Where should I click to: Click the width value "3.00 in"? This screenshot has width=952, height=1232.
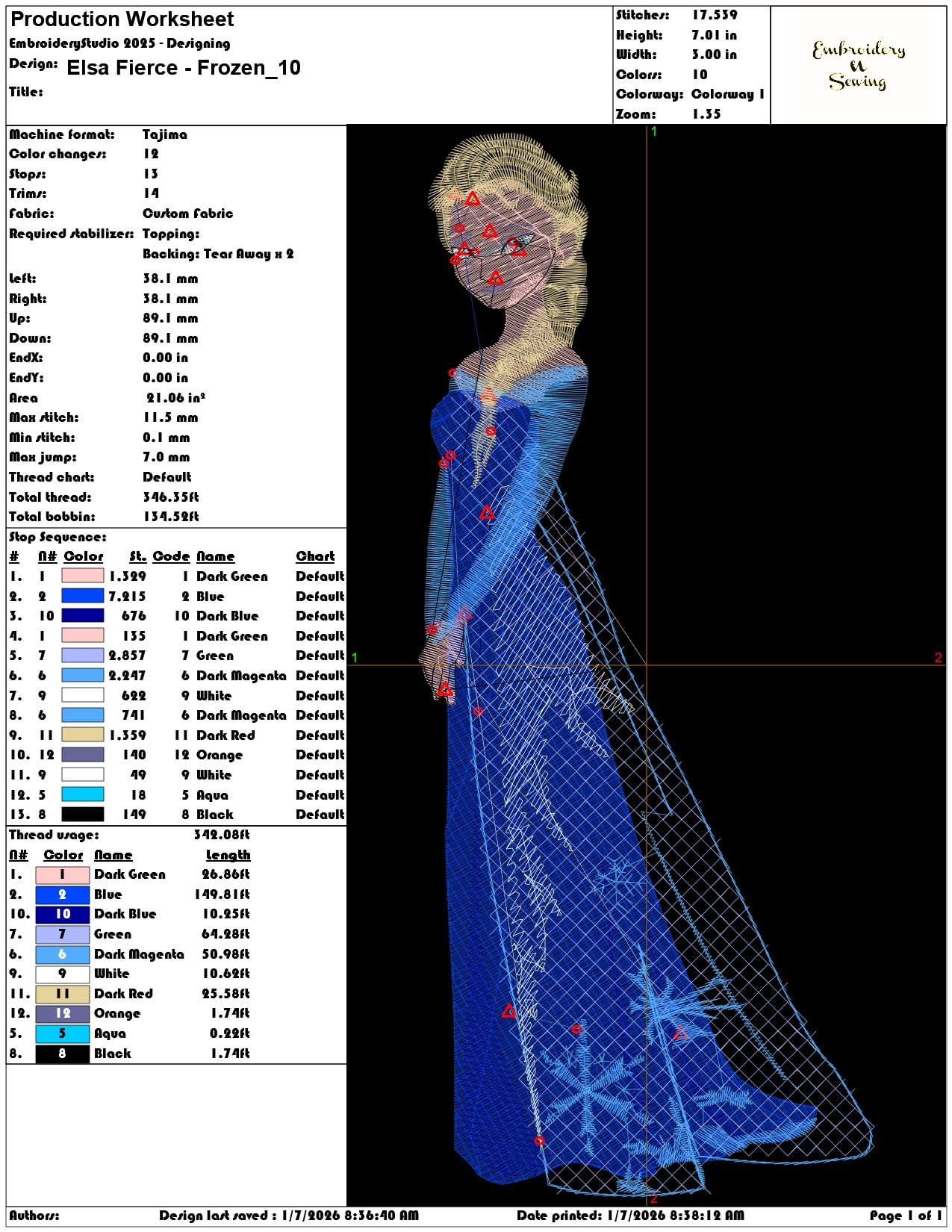tap(714, 55)
